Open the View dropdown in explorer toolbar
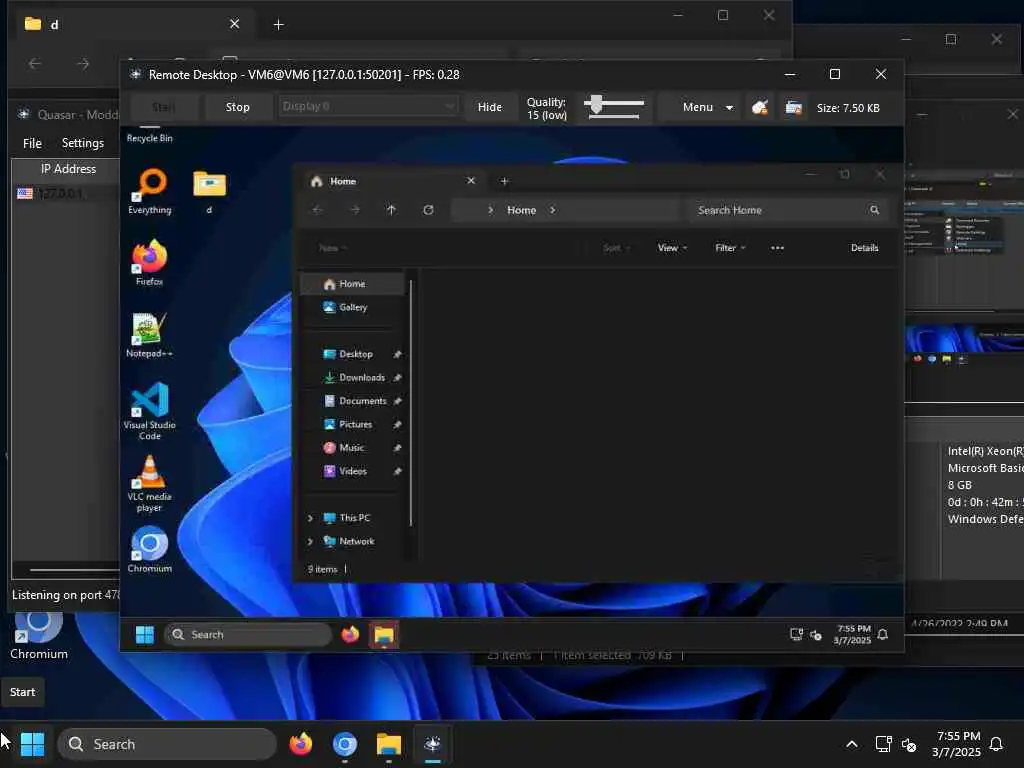Viewport: 1024px width, 768px height. click(x=673, y=248)
